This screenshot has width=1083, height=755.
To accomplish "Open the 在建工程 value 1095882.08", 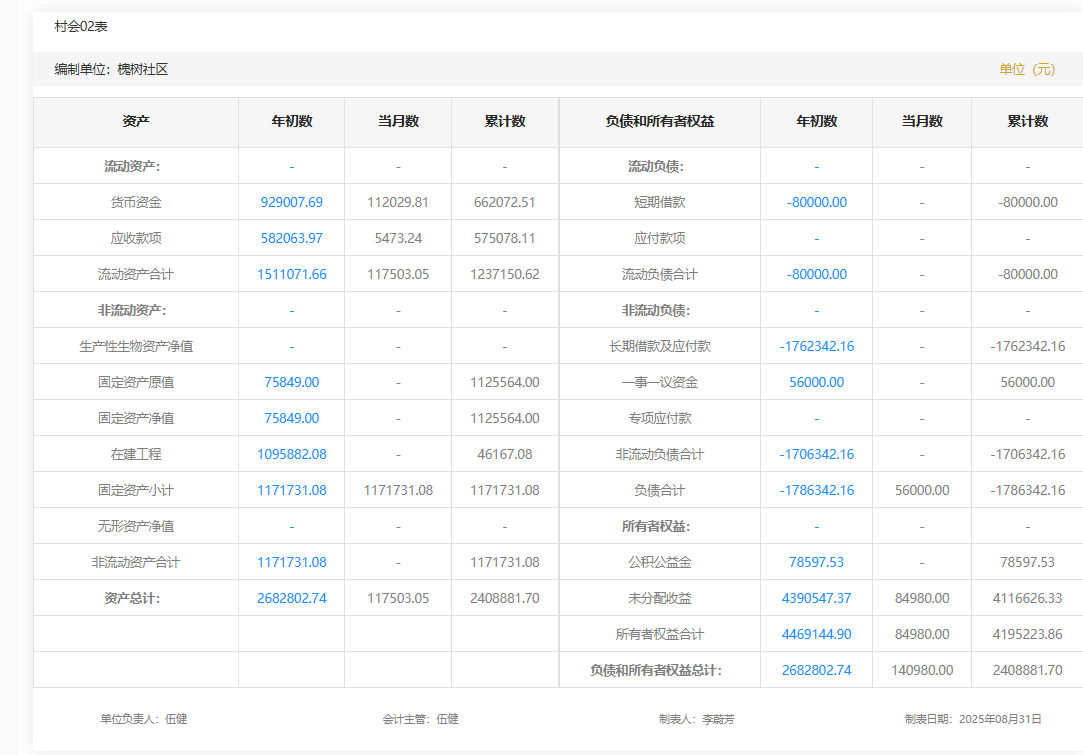I will point(291,454).
